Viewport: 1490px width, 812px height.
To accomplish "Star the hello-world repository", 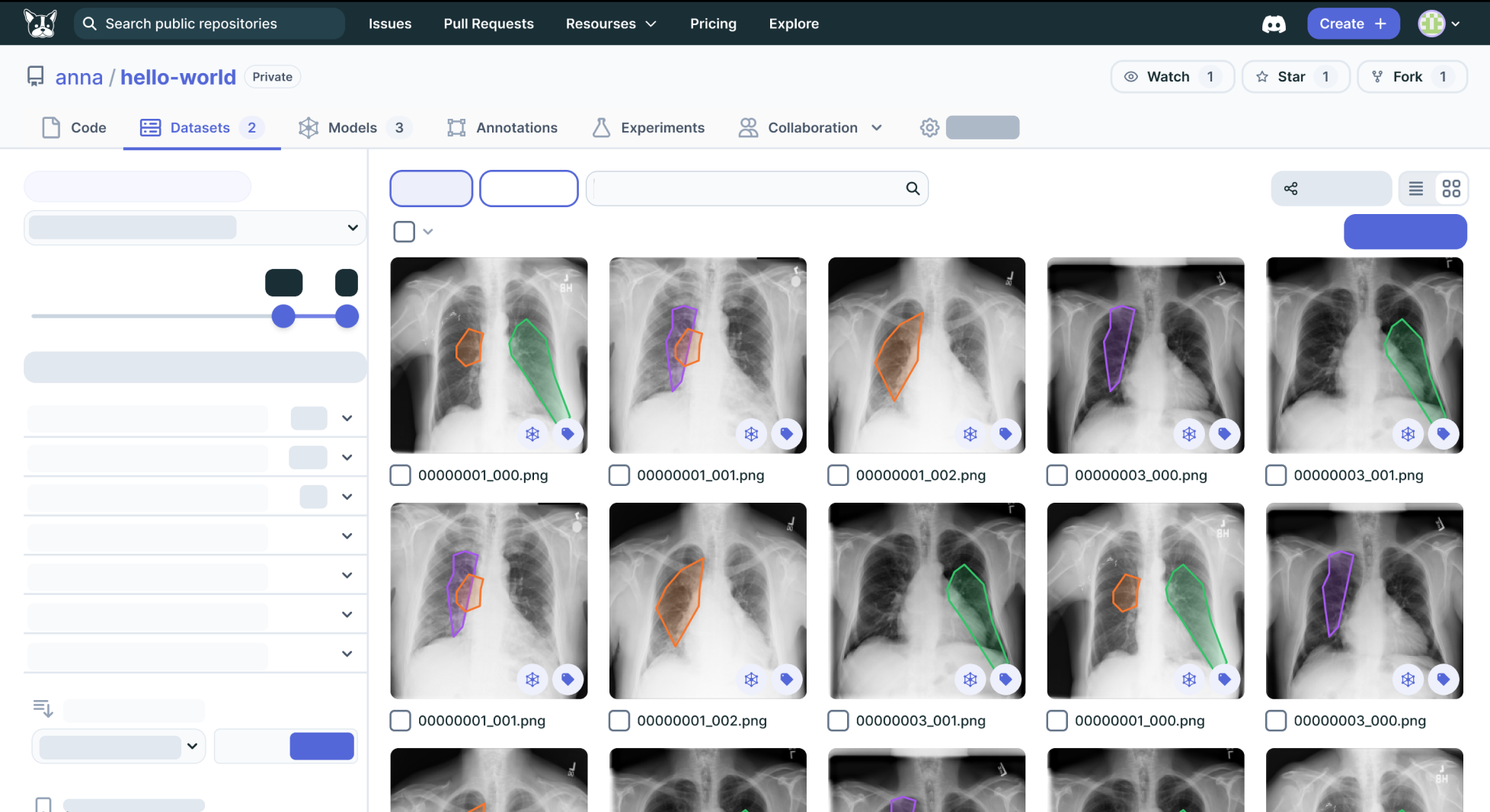I will (1294, 77).
